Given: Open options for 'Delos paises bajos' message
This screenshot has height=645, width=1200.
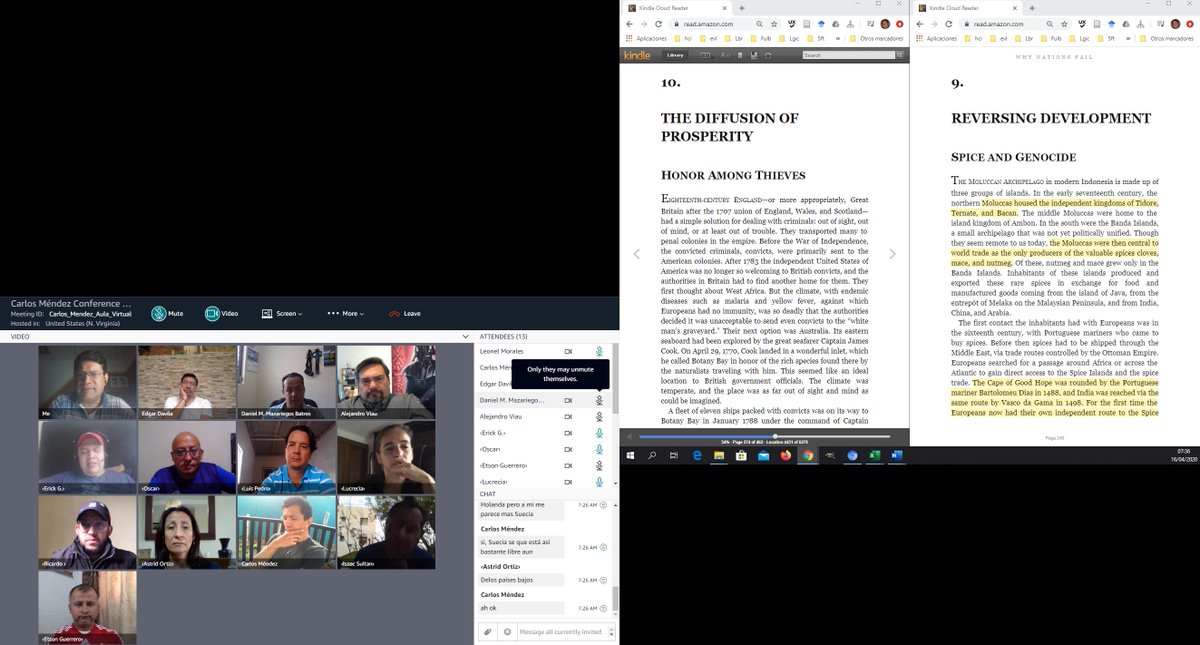Looking at the screenshot, I should 605,580.
